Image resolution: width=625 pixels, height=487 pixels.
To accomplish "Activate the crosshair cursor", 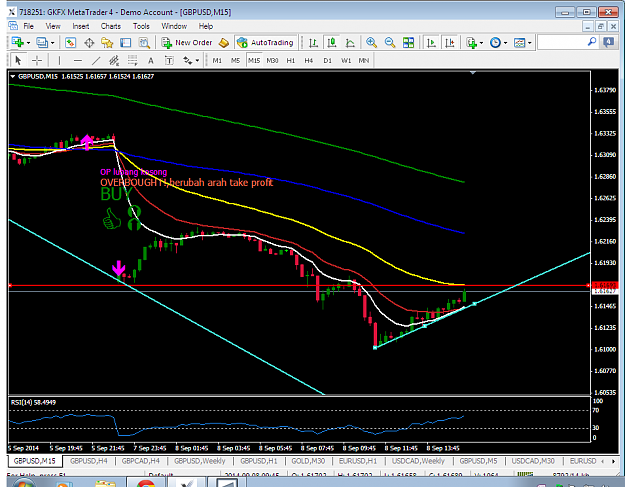I will click(x=37, y=61).
